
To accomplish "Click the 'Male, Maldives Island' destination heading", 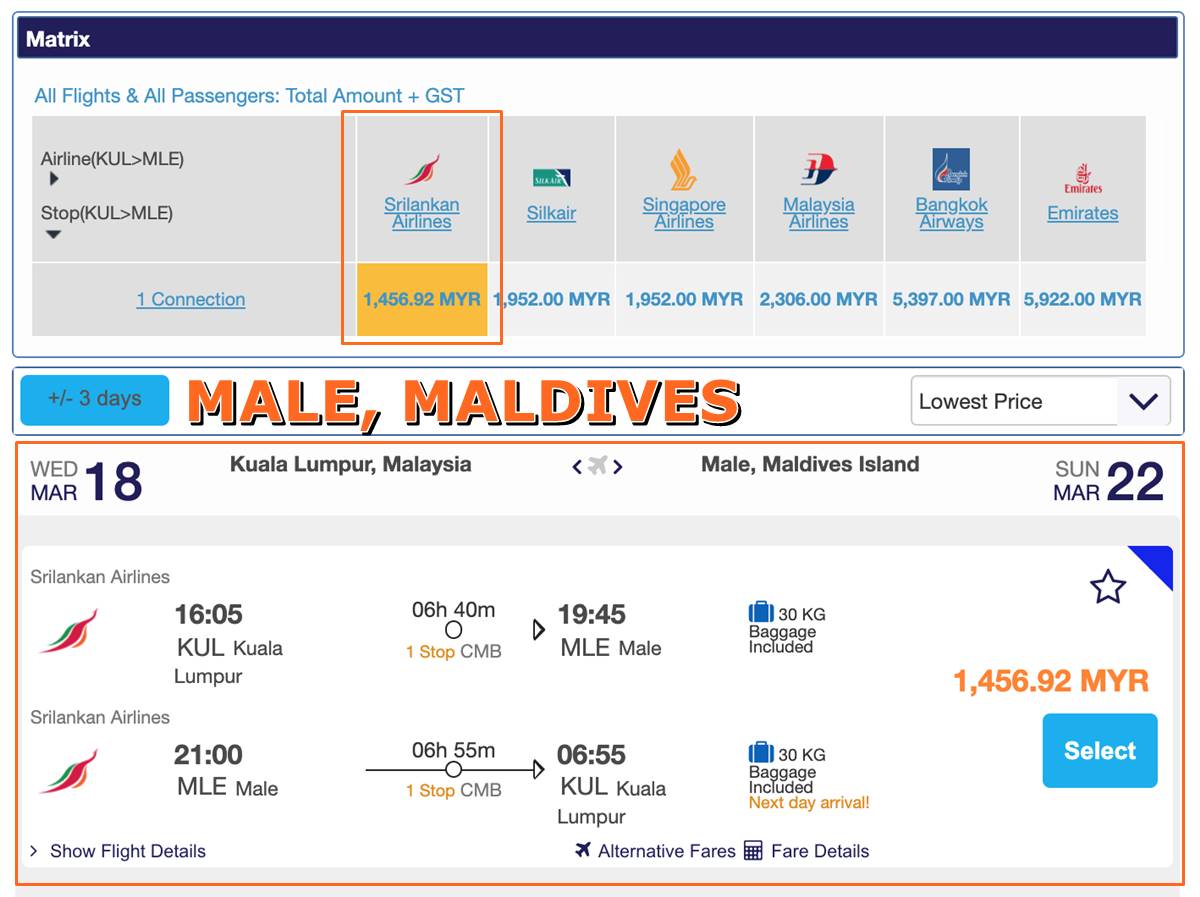I will click(x=810, y=464).
